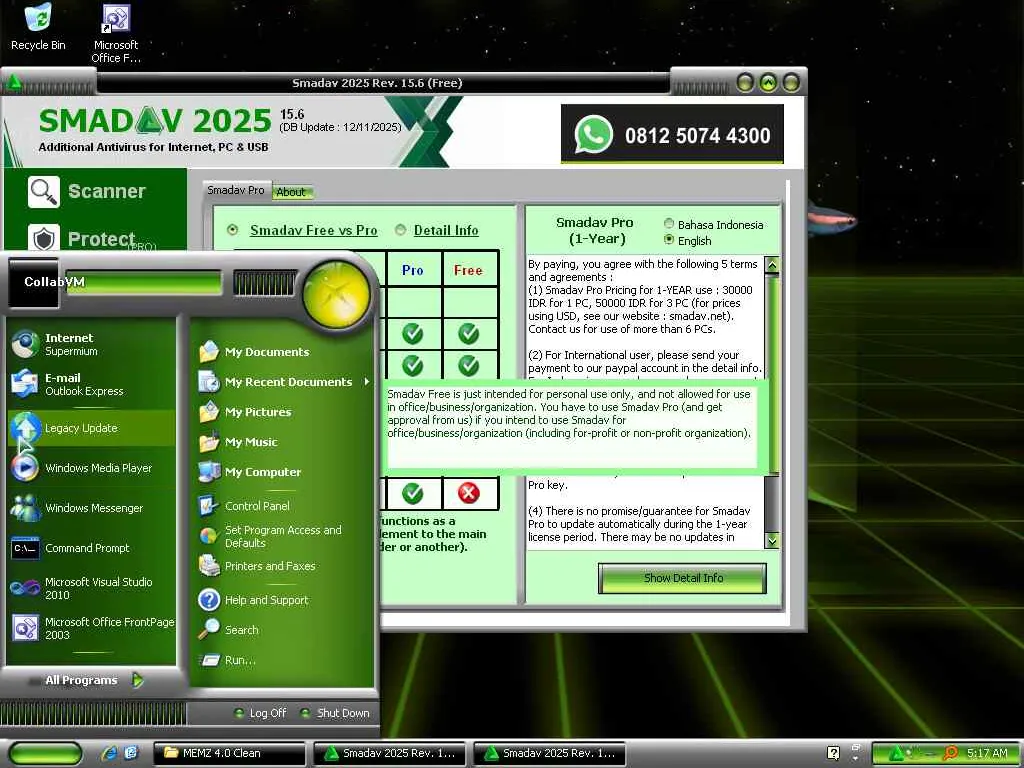The image size is (1024, 768).
Task: Click Smadav tray icon in system tray
Action: [896, 754]
